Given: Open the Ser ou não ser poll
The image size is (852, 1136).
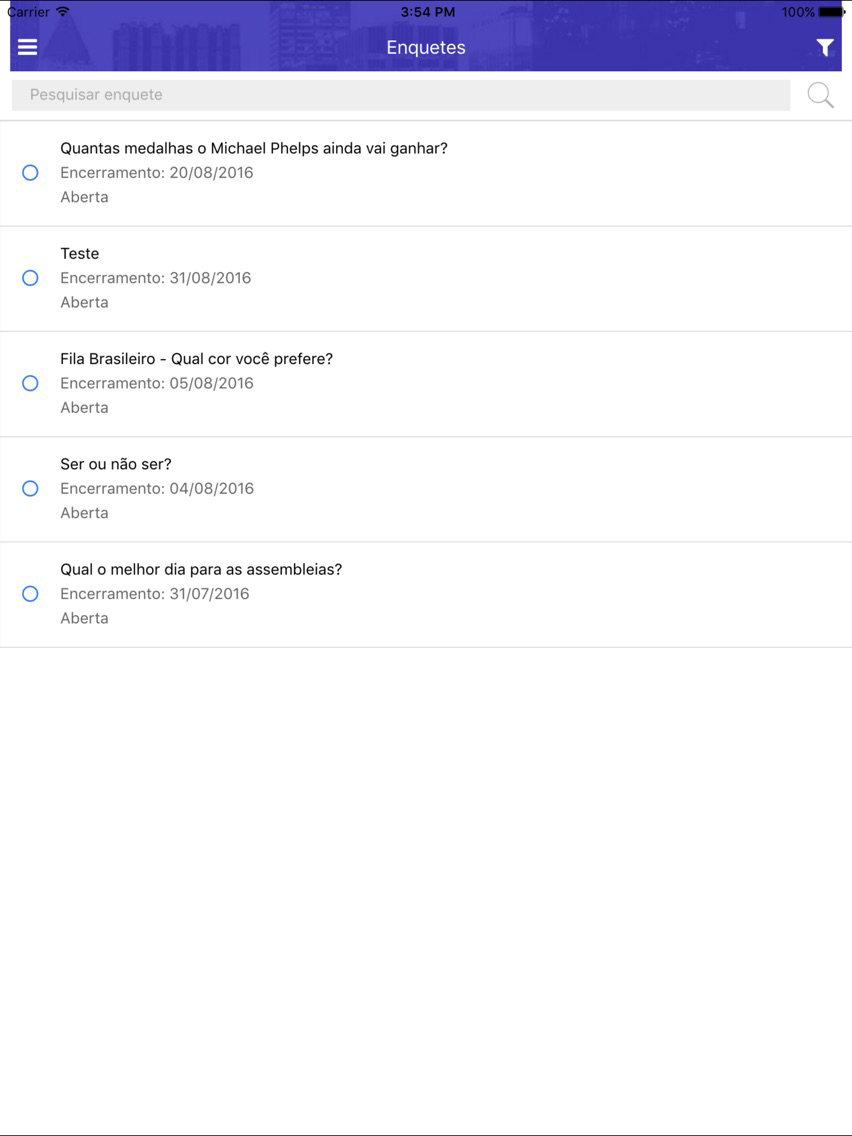Looking at the screenshot, I should (116, 464).
